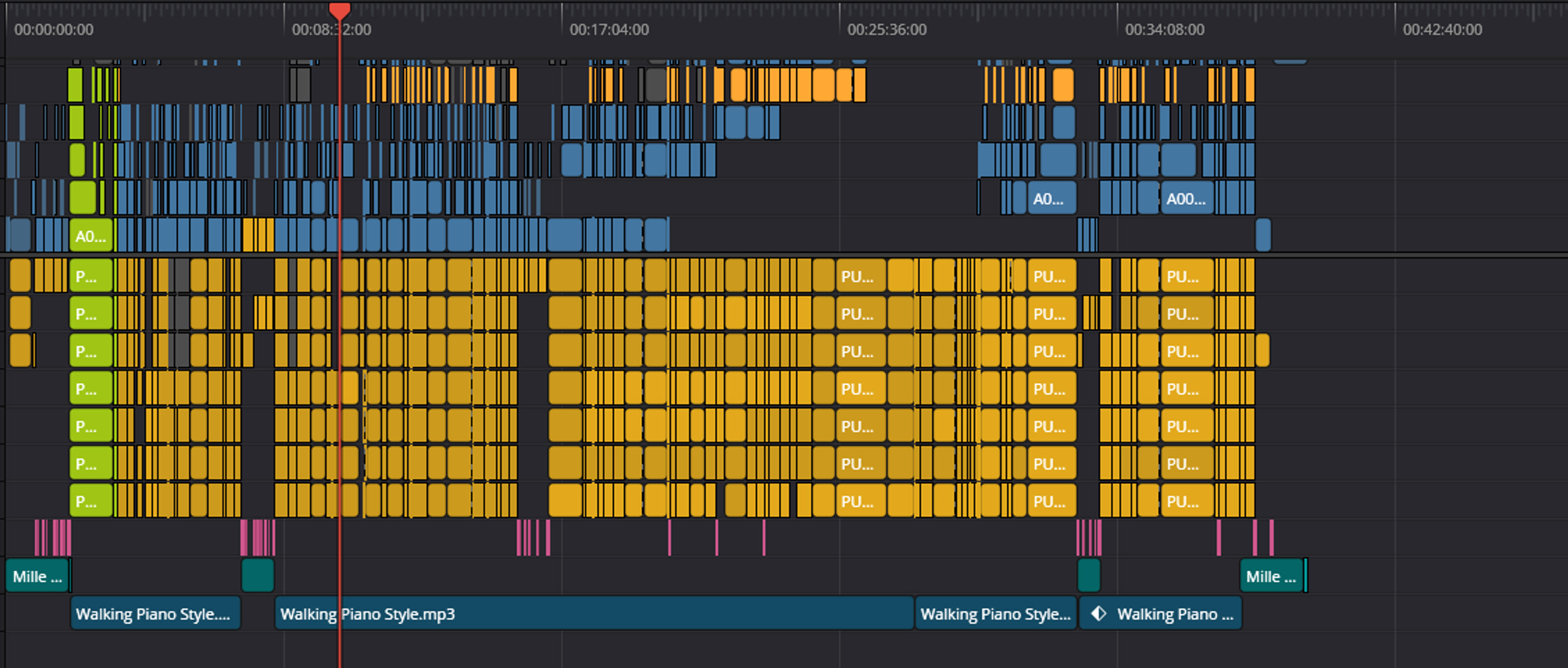Select the first Walking Piano Style clip at left
The width and height of the screenshot is (1568, 668).
tap(156, 613)
